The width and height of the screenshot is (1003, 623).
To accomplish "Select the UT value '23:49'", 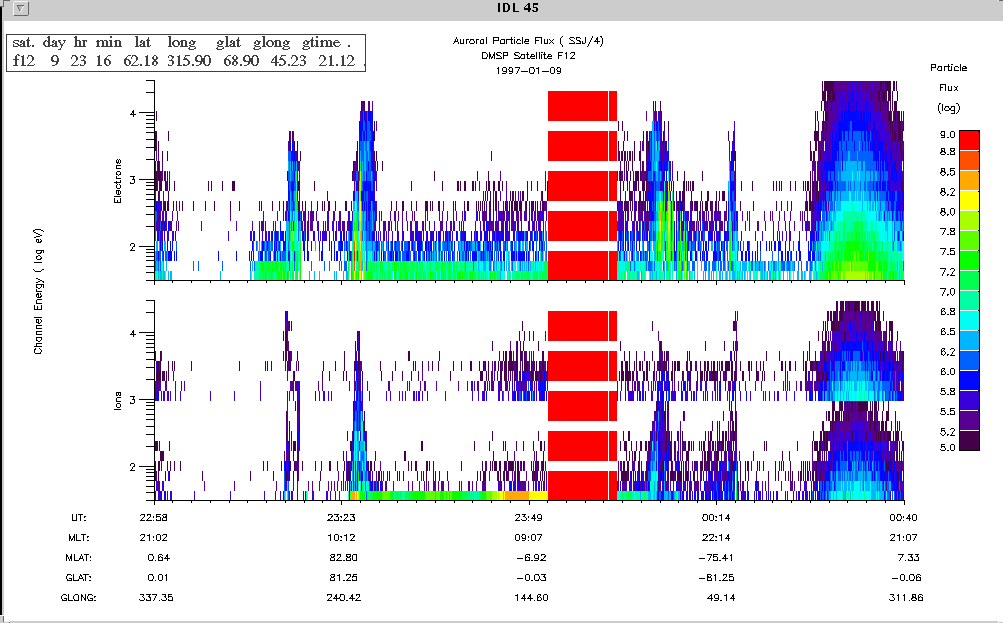I will pos(528,517).
